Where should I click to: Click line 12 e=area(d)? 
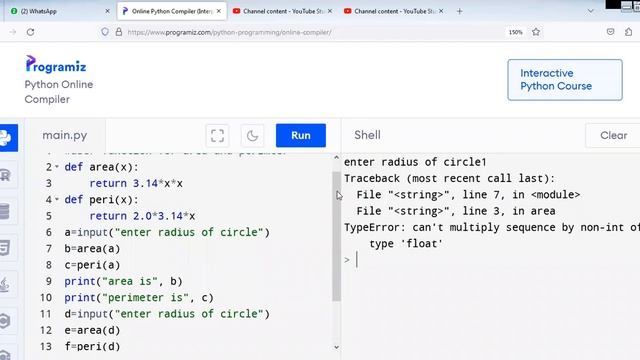[x=92, y=330]
